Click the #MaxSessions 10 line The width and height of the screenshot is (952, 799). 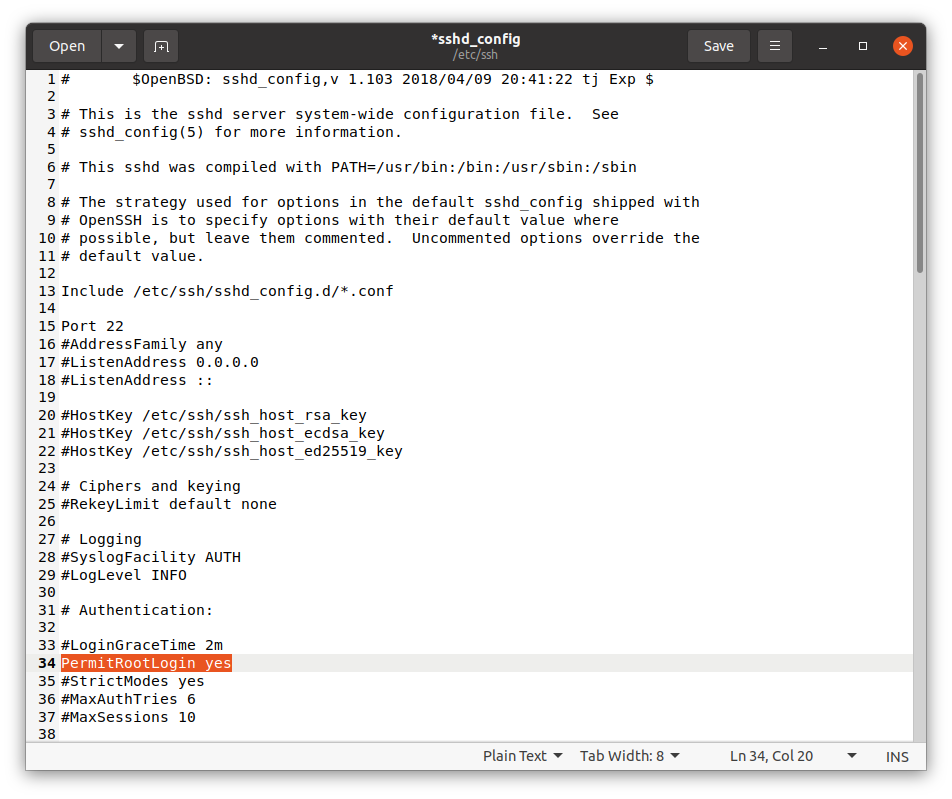pos(128,717)
